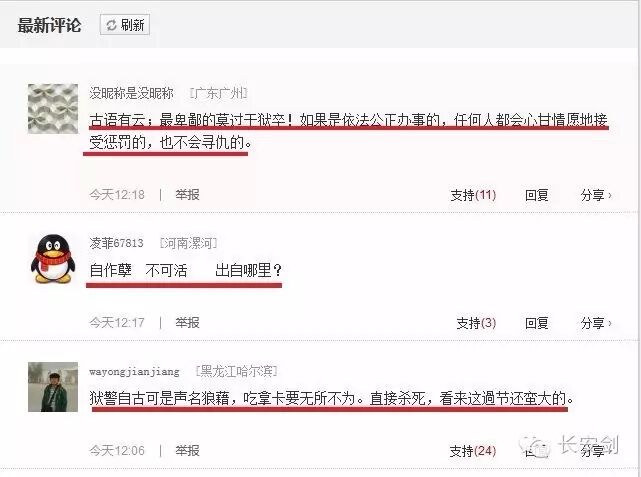
Task: Report the 12:18 comment via 举报
Action: pos(187,195)
